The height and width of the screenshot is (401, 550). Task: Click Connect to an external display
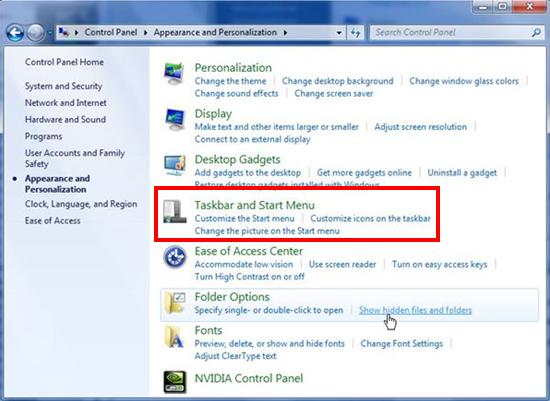[x=253, y=139]
